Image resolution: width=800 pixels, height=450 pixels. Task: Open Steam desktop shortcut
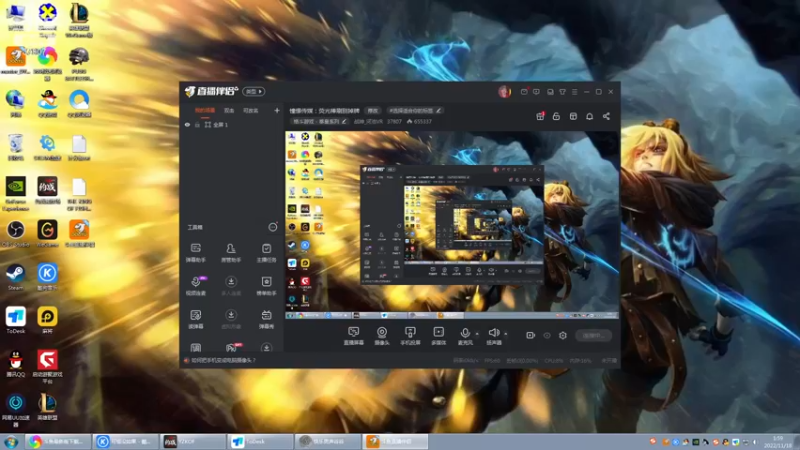tap(15, 277)
